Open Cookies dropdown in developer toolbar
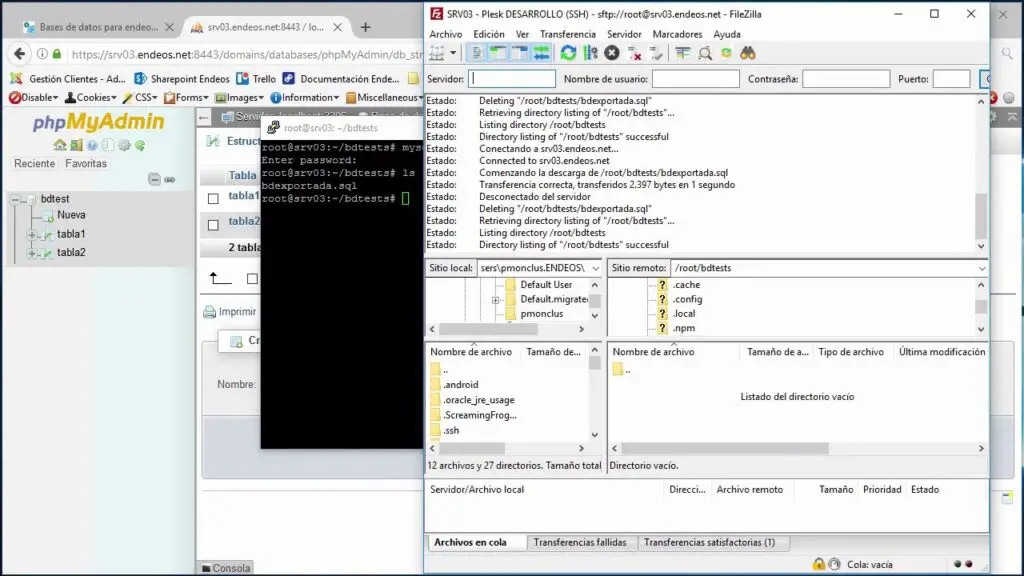 pos(91,97)
